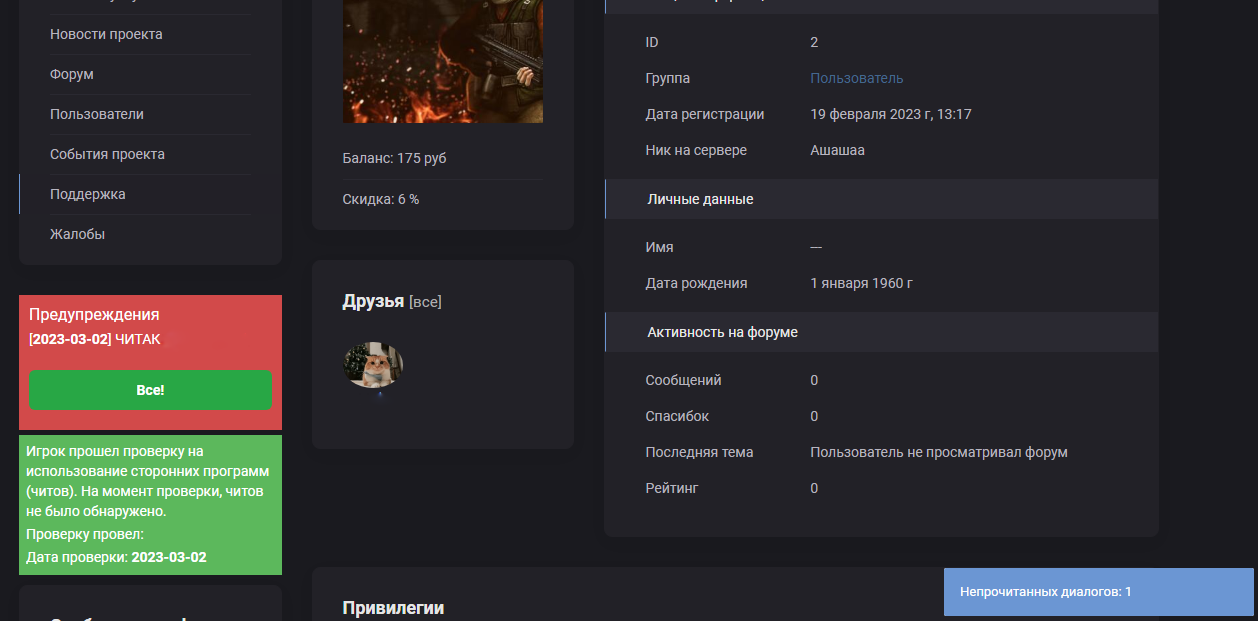Click the Баланс: 175 руб line
Image resolution: width=1258 pixels, height=621 pixels.
[394, 159]
